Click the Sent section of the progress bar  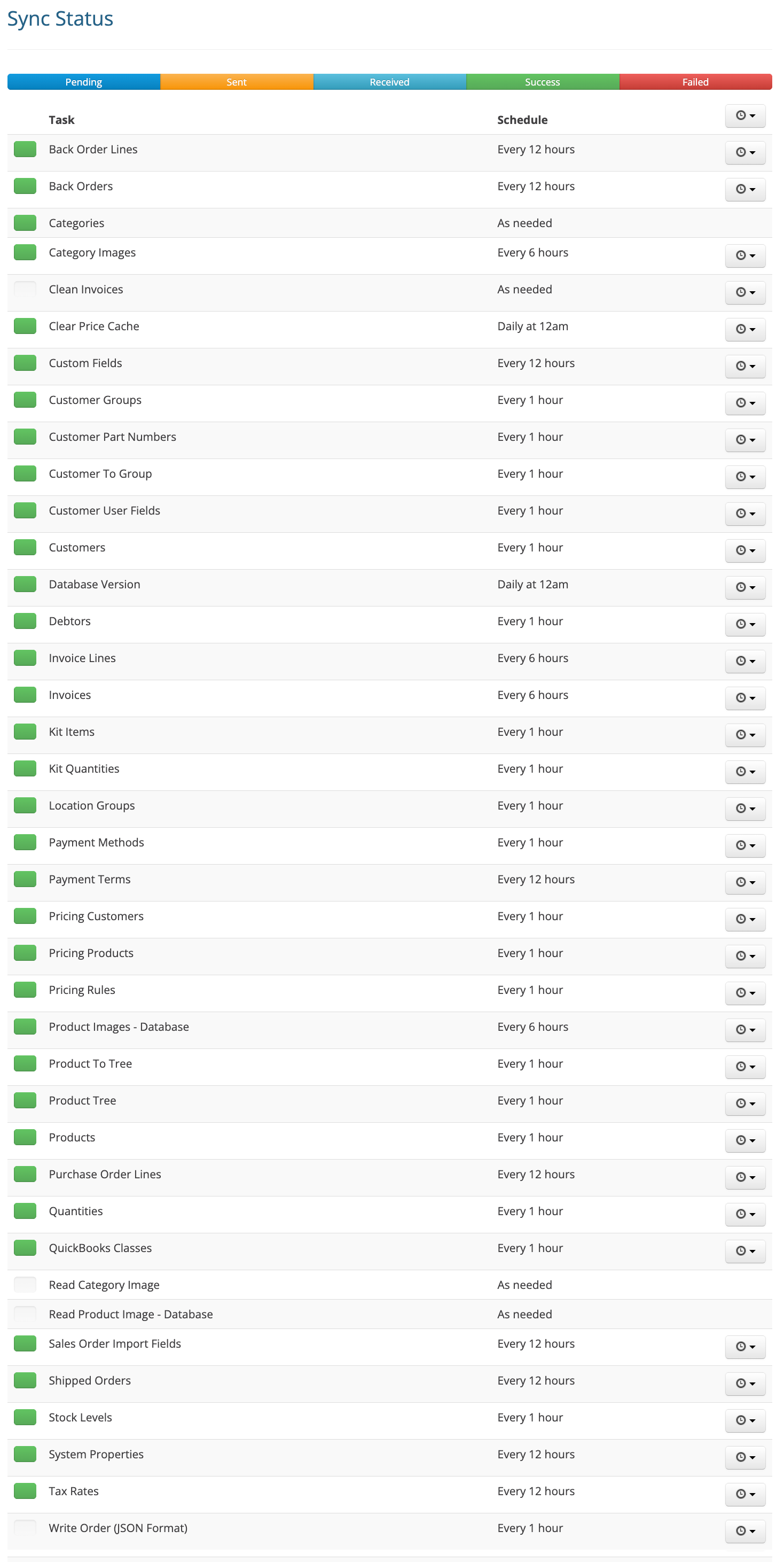(x=236, y=81)
